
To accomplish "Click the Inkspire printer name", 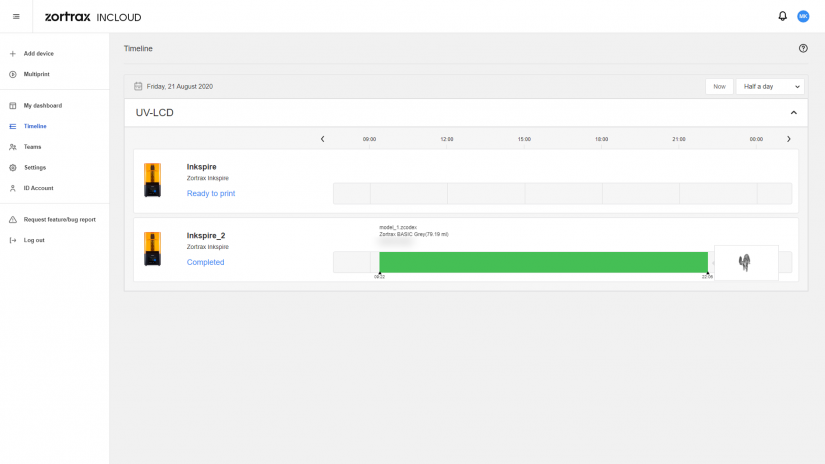I will pyautogui.click(x=202, y=167).
